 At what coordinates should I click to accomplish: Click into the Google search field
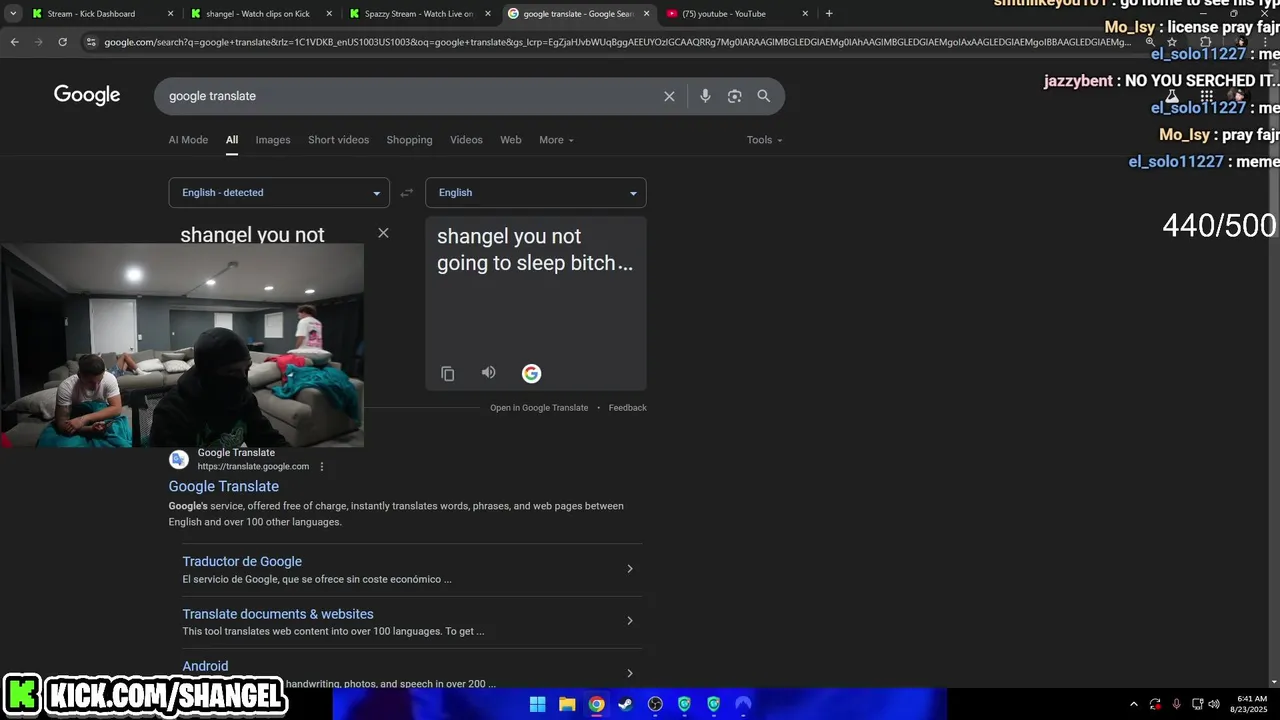coord(410,96)
